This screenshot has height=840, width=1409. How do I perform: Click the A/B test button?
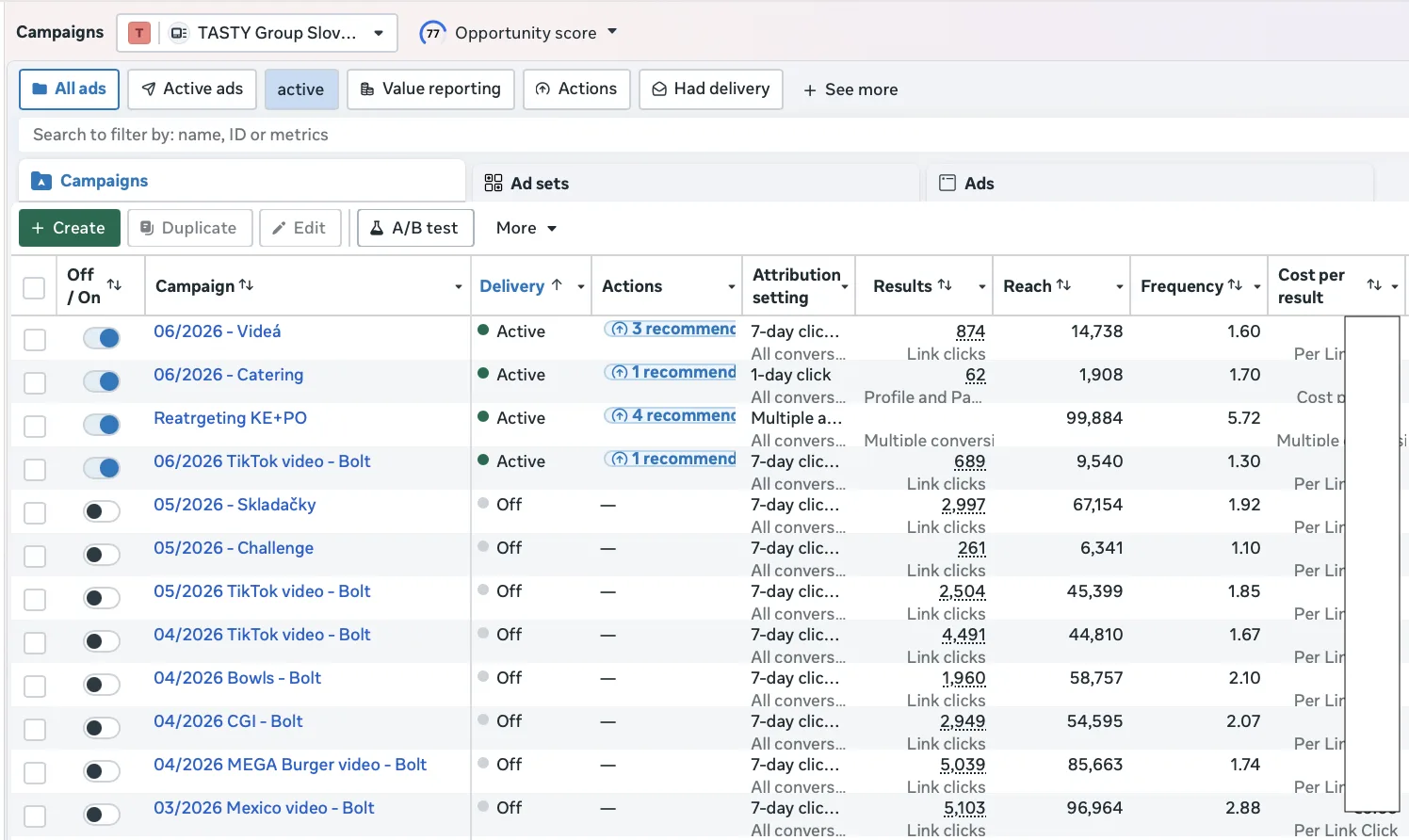coord(415,228)
